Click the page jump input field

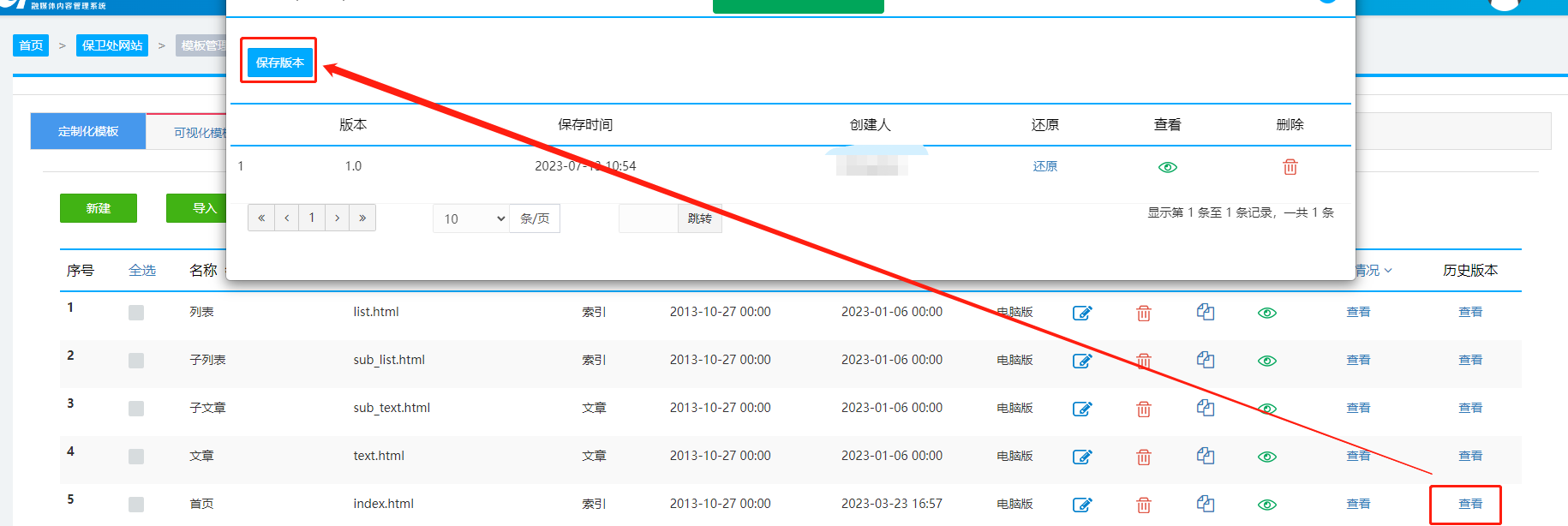click(649, 218)
